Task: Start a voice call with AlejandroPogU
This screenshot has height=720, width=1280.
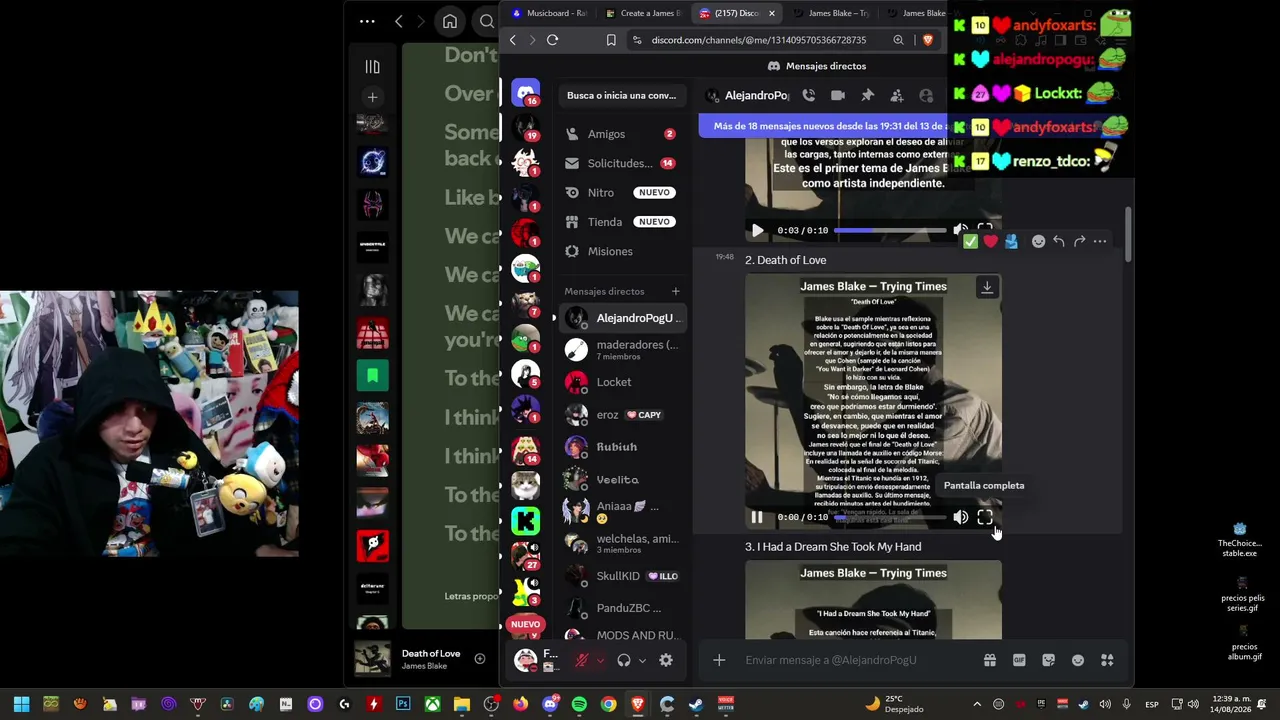Action: 809,95
